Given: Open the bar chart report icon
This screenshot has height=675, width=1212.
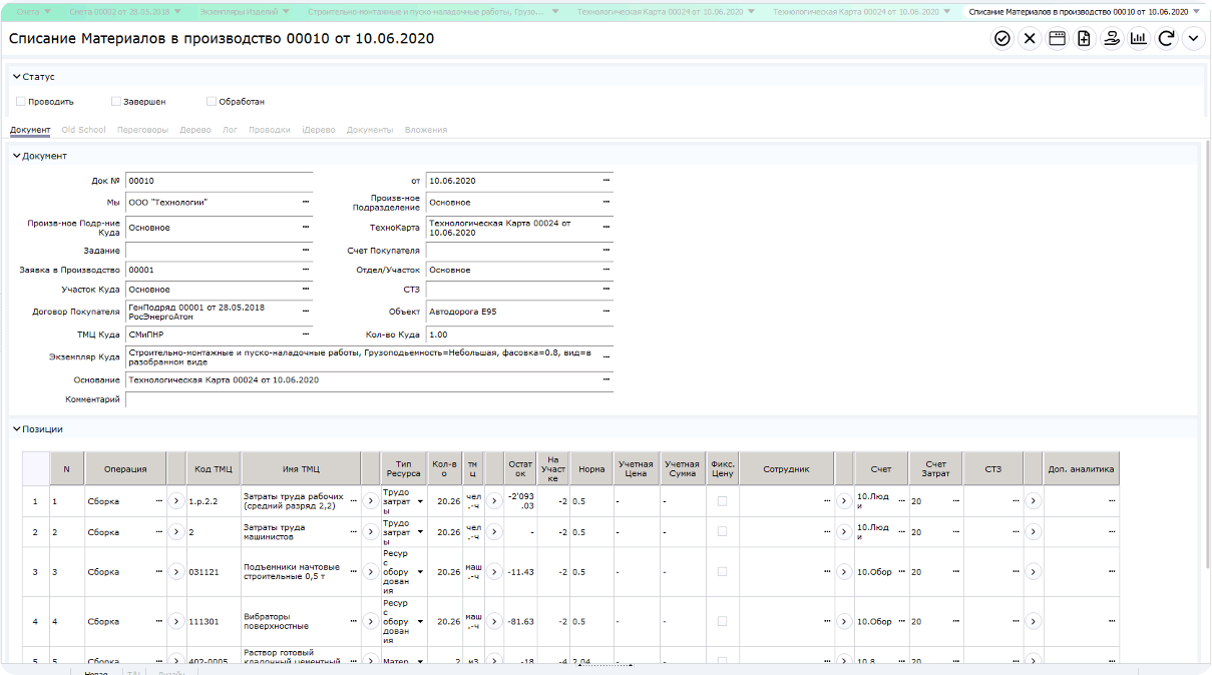Looking at the screenshot, I should [1138, 39].
